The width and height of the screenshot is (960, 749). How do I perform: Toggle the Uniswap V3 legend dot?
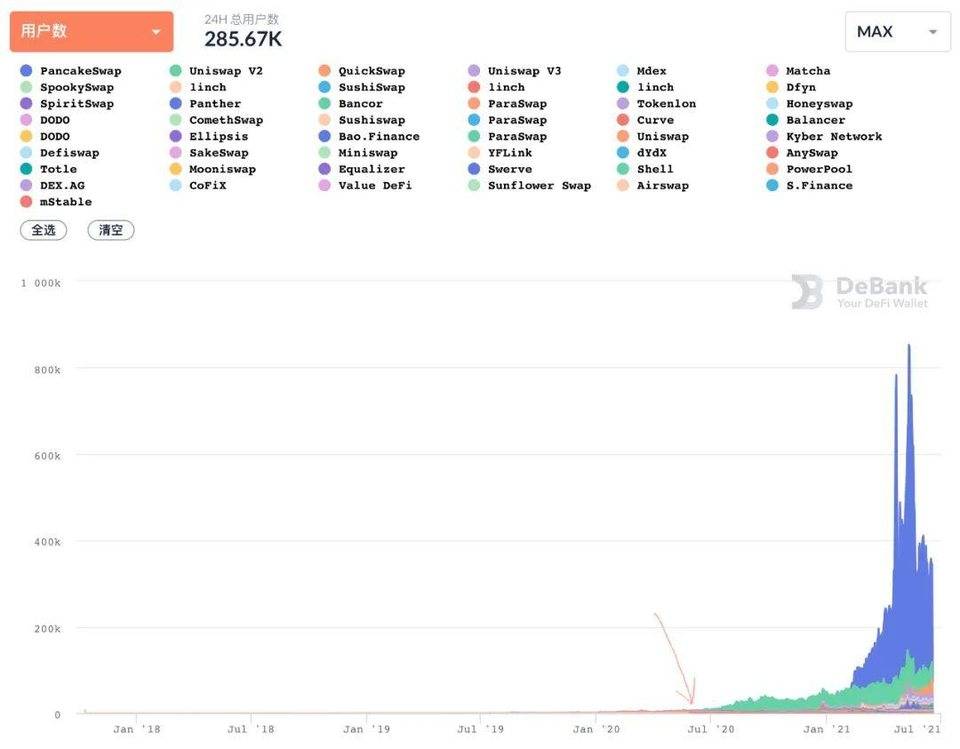pyautogui.click(x=474, y=70)
